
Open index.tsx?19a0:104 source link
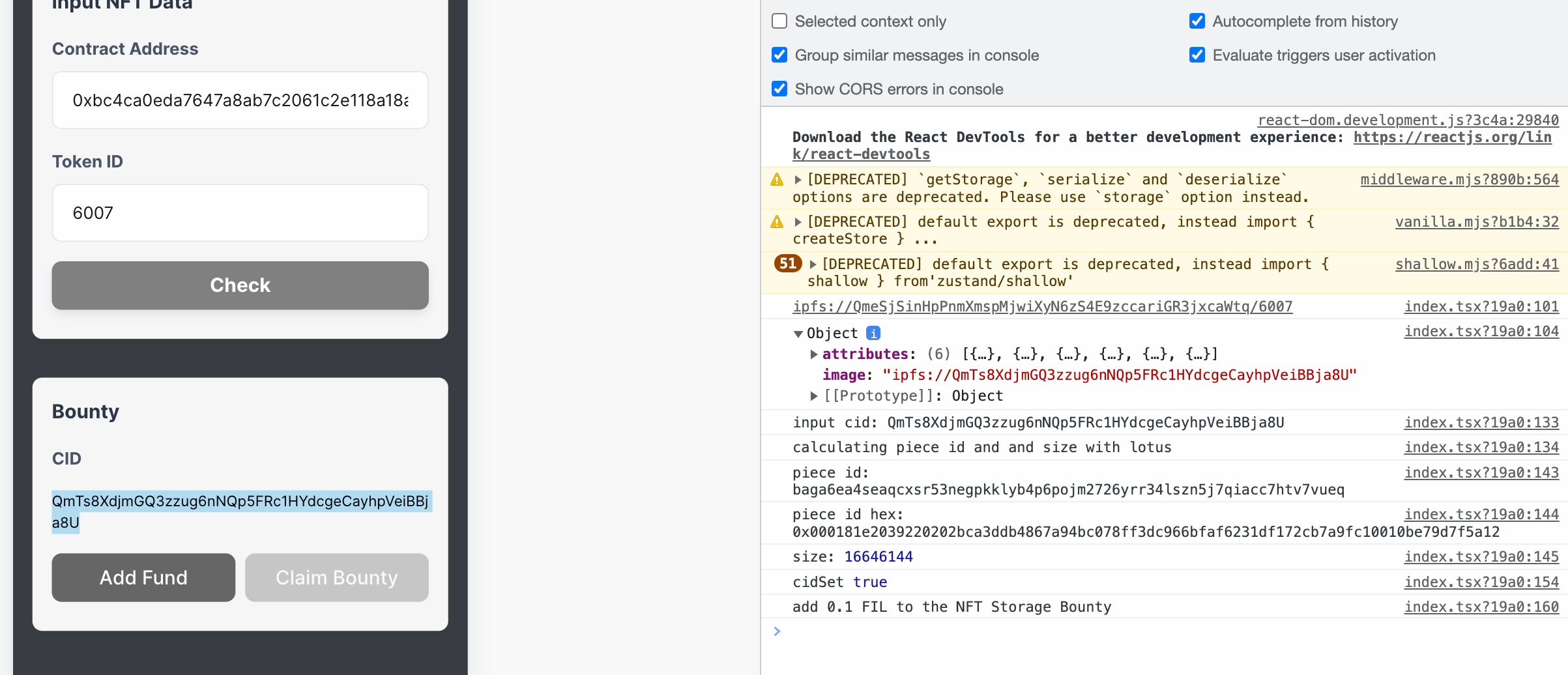pos(1481,331)
